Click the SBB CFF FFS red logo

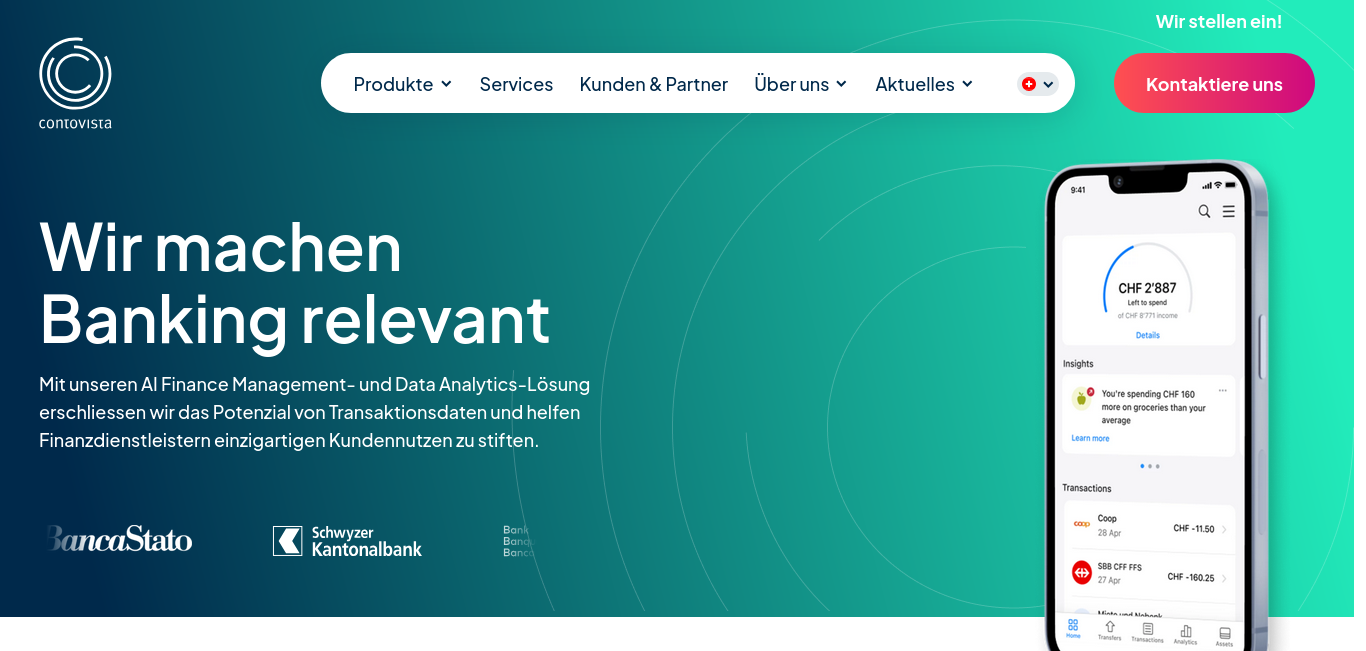[1081, 572]
